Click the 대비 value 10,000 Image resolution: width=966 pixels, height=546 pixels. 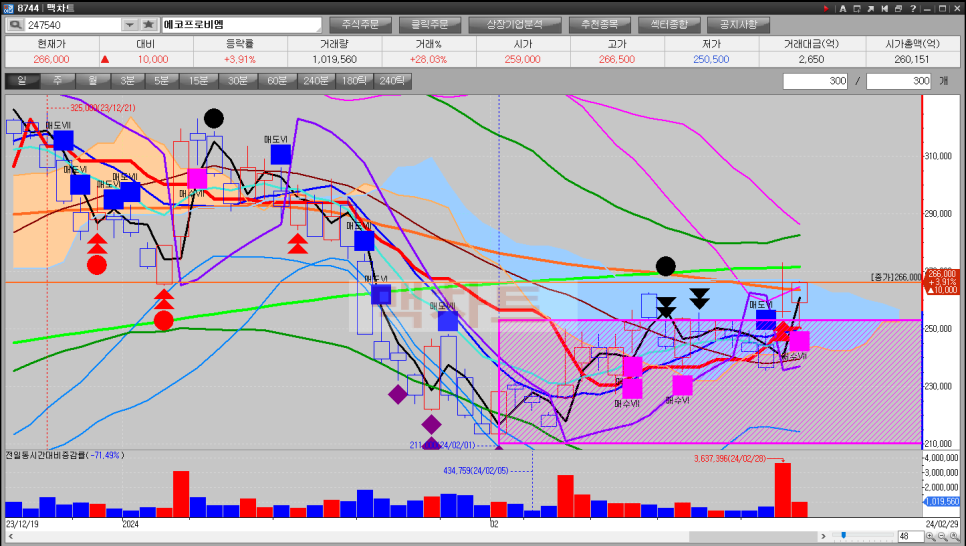(153, 59)
